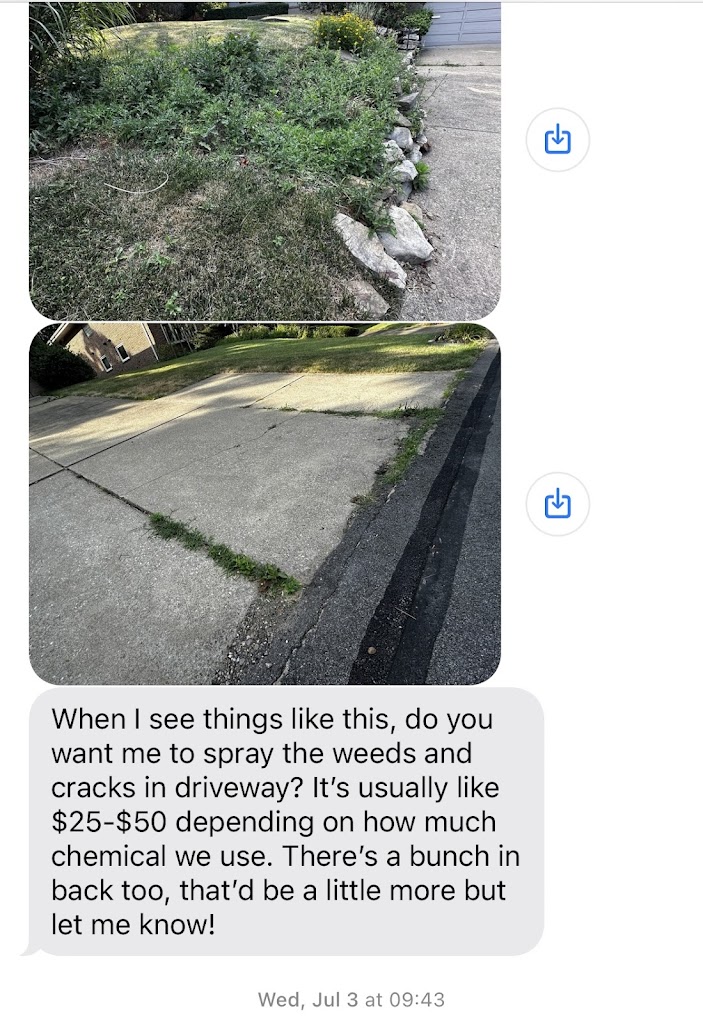Click the yellow flowers in the lawn photo
This screenshot has height=1024, width=703.
[344, 33]
